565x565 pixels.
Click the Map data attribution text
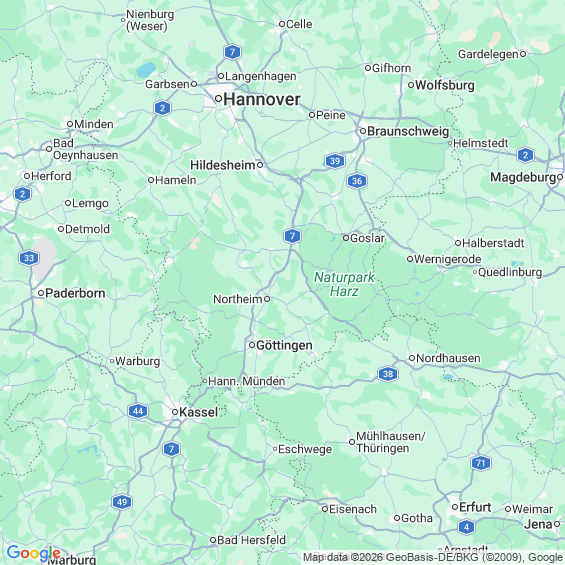coord(433,557)
